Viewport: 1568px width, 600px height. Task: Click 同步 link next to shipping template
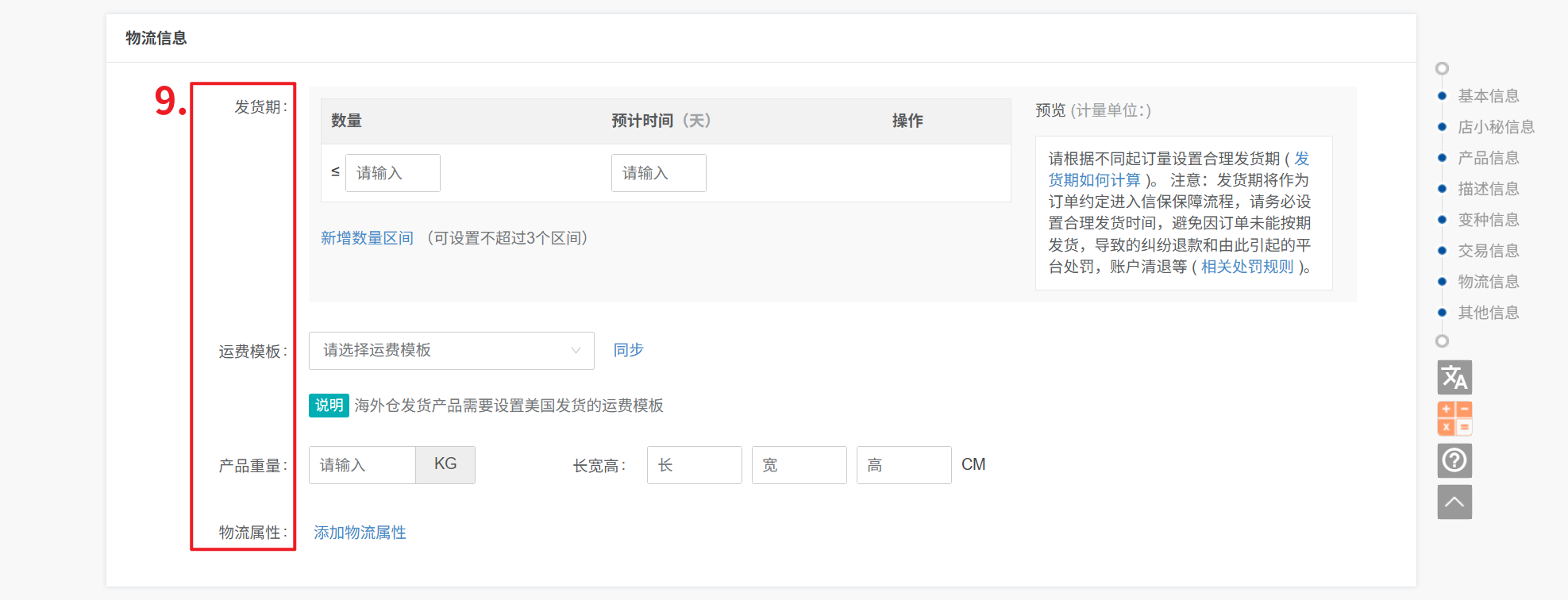click(x=628, y=350)
